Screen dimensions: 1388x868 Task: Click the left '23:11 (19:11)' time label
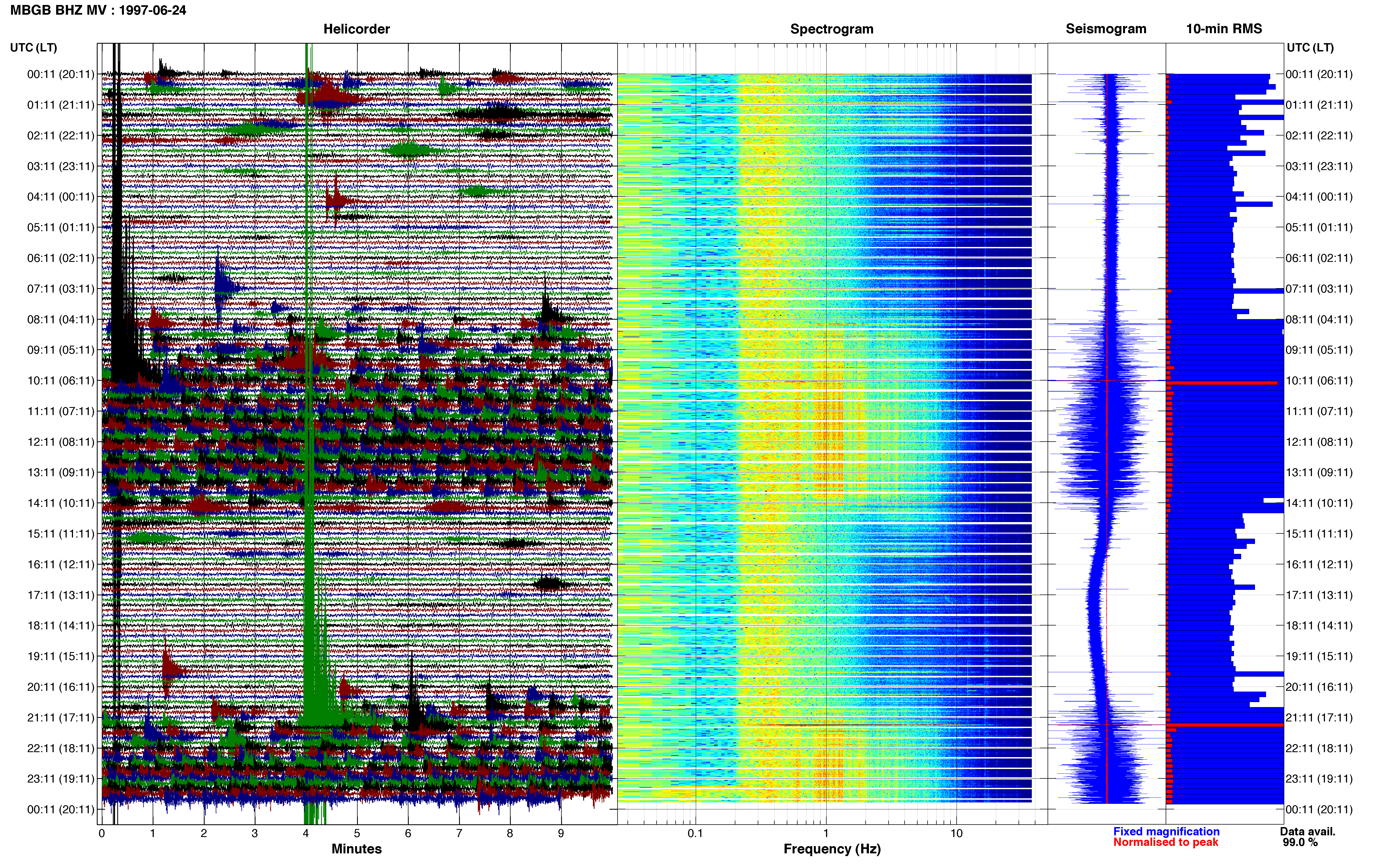[61, 778]
